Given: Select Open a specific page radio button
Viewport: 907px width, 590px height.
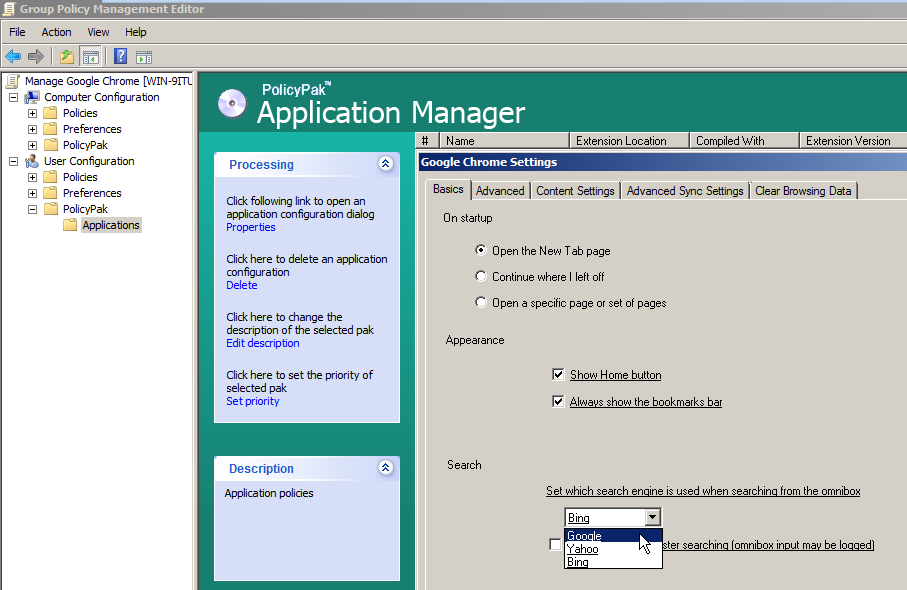Looking at the screenshot, I should (x=481, y=303).
